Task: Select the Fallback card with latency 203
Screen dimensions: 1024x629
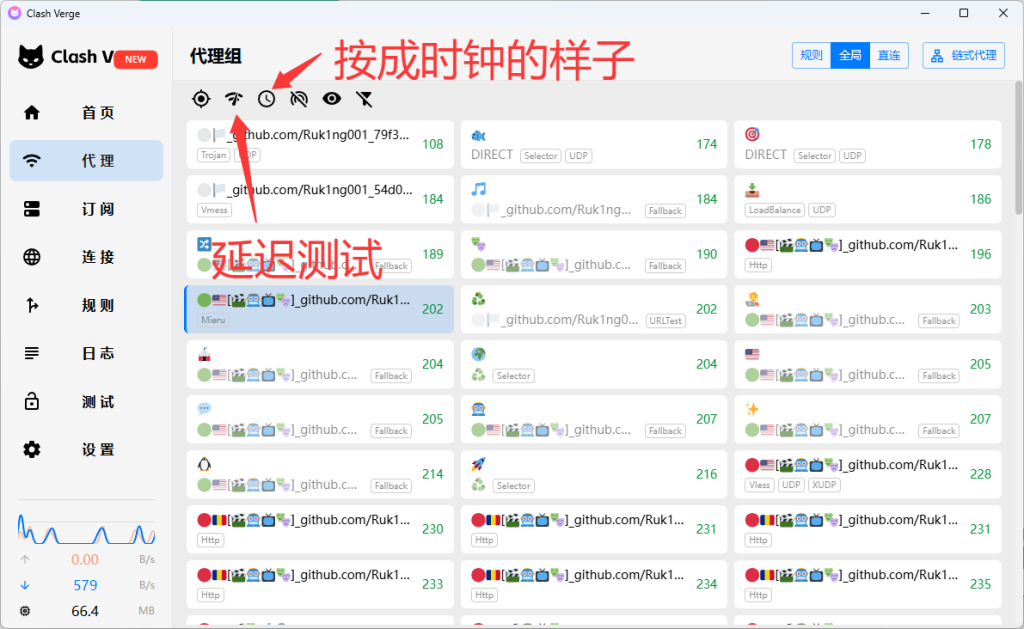Action: (x=867, y=309)
